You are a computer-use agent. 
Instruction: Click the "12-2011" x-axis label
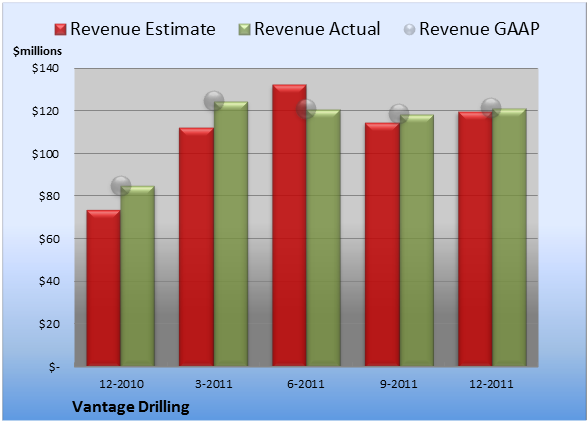pyautogui.click(x=491, y=384)
